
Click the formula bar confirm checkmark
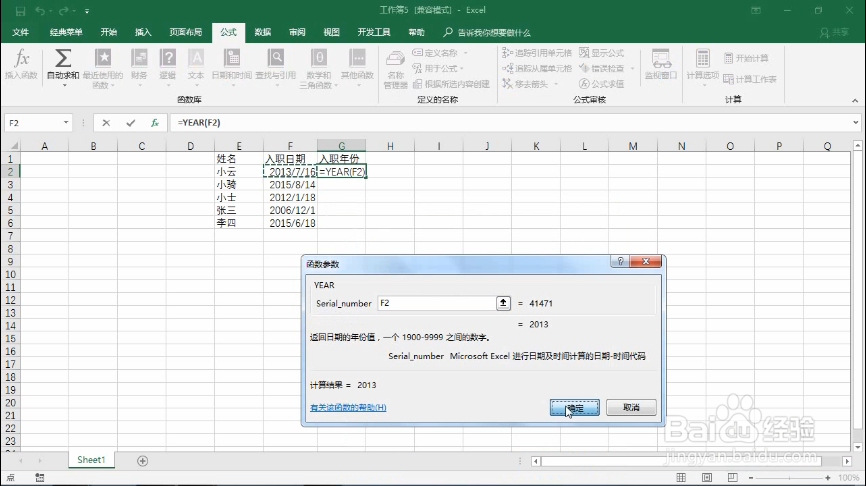coord(130,123)
